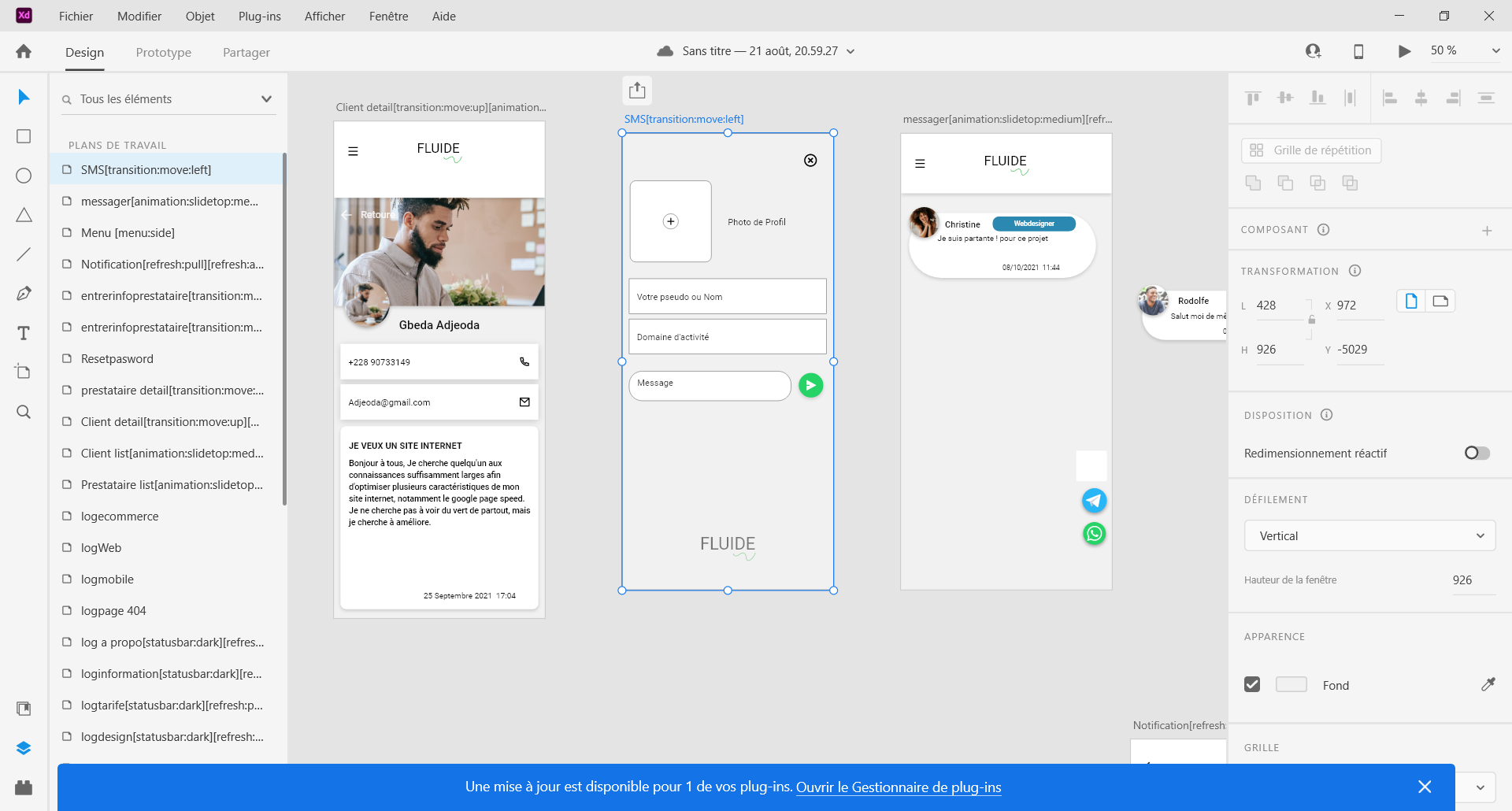Open the Fenêtre menu
Viewport: 1512px width, 811px height.
coord(388,16)
